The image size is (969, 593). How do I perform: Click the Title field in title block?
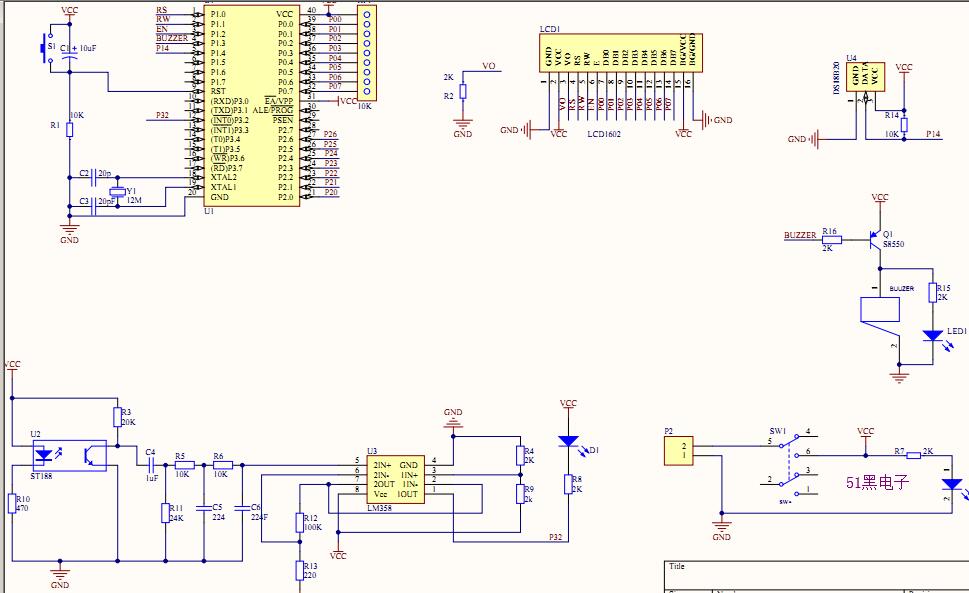[x=677, y=566]
